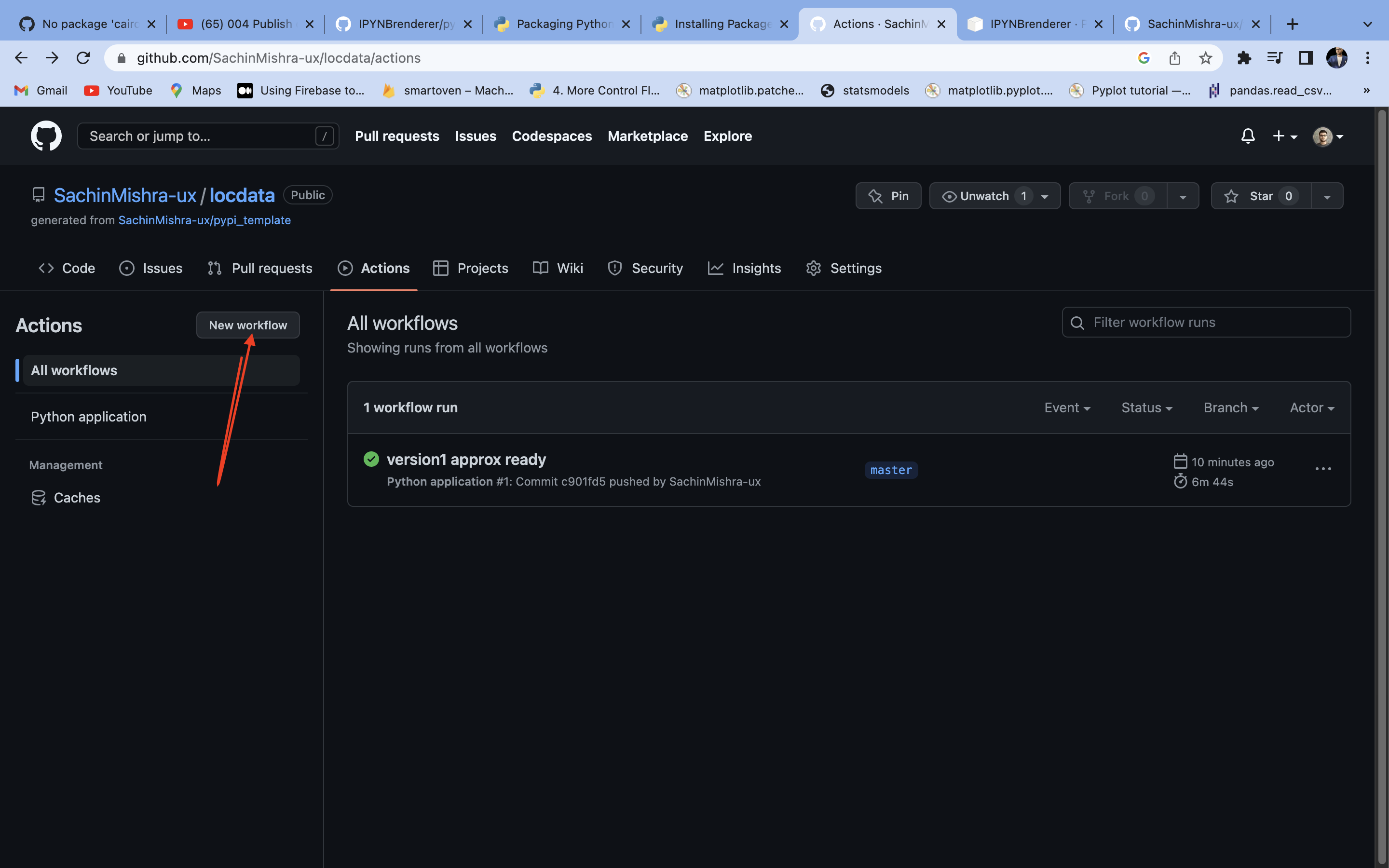
Task: Pin the locdata repository
Action: click(888, 196)
